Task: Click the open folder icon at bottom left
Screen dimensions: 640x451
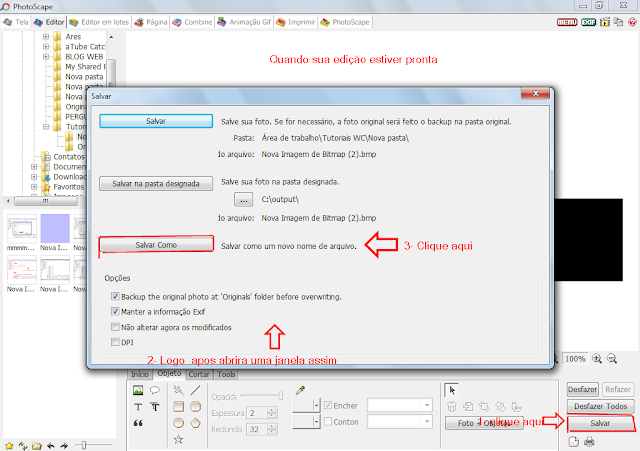Action: (37, 446)
